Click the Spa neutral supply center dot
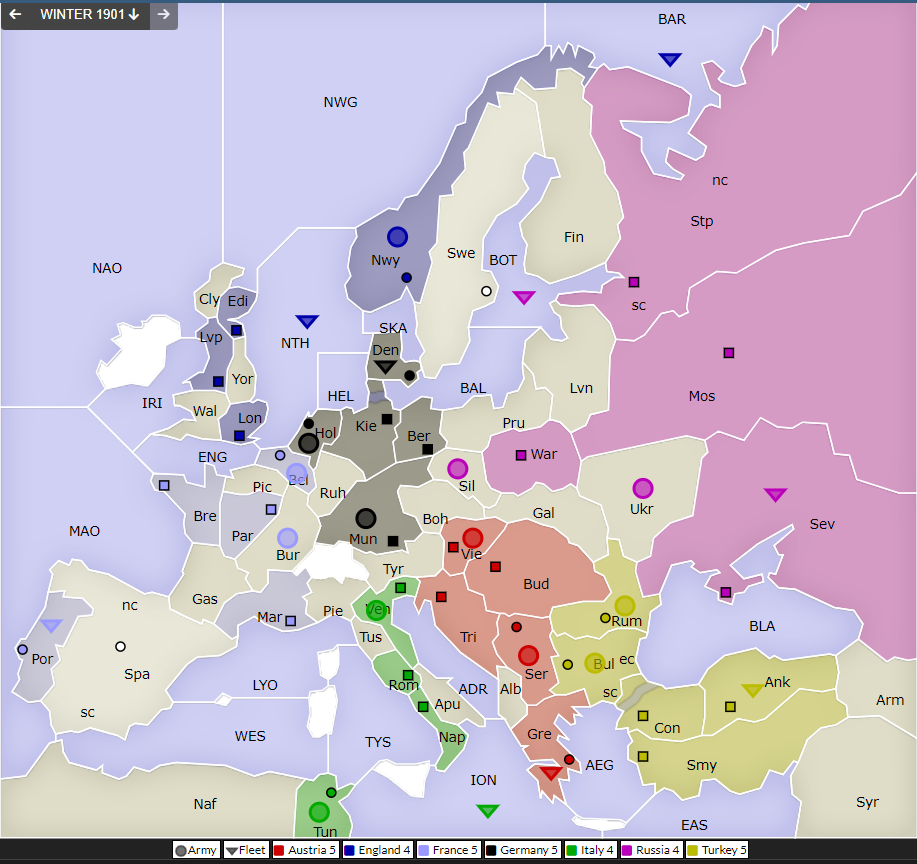917x864 pixels. pyautogui.click(x=120, y=646)
